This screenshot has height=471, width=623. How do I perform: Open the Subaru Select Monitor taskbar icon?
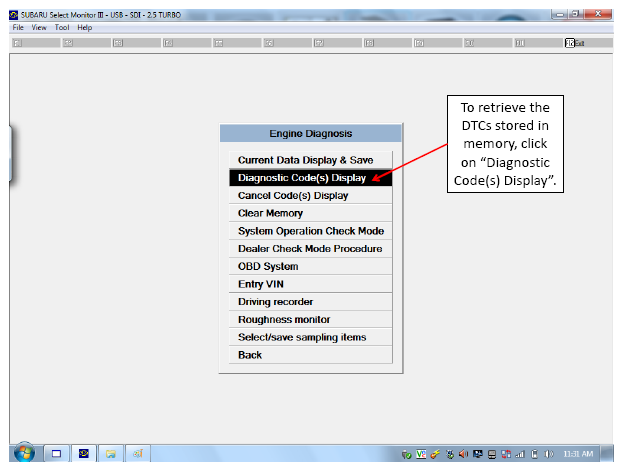tap(83, 454)
